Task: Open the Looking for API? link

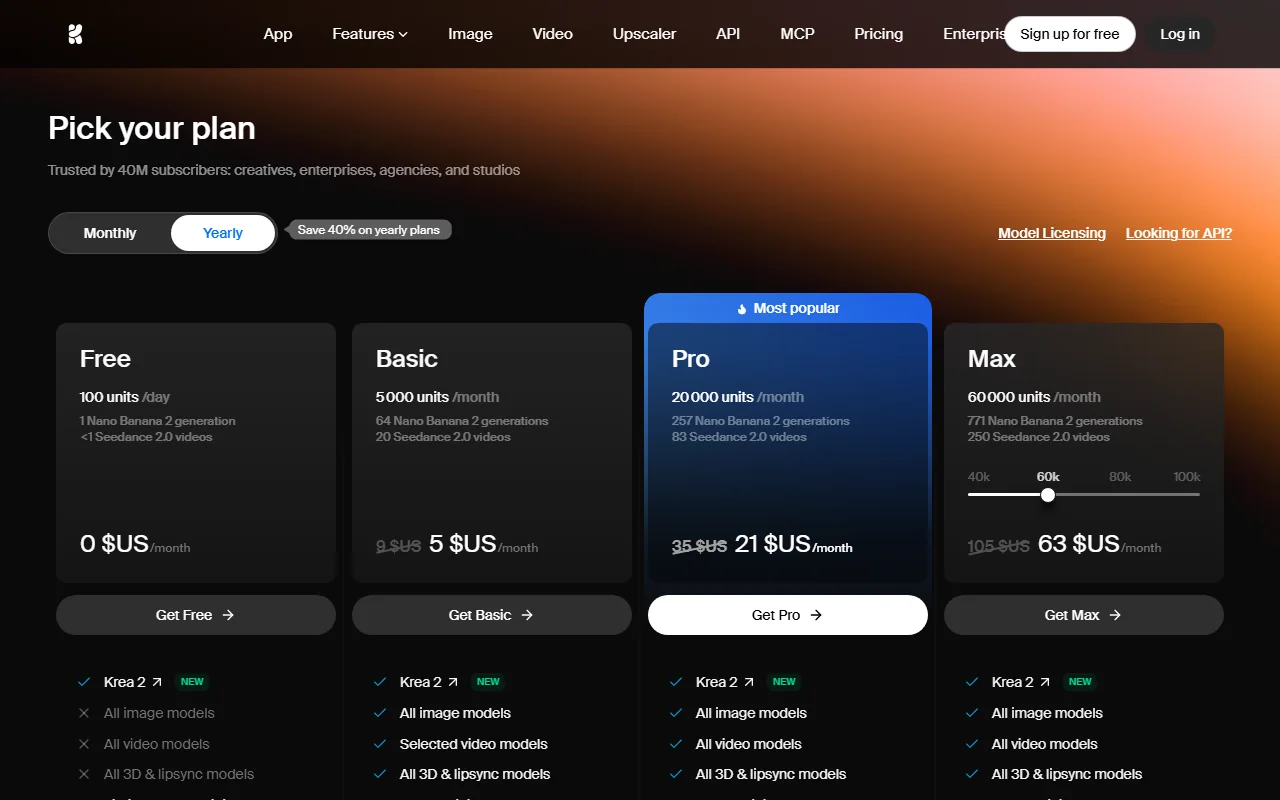Action: (x=1179, y=233)
